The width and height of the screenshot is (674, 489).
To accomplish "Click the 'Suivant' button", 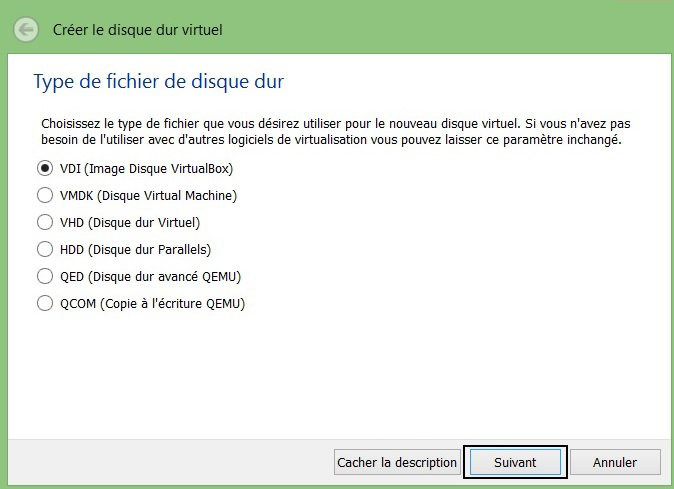I will [x=515, y=462].
